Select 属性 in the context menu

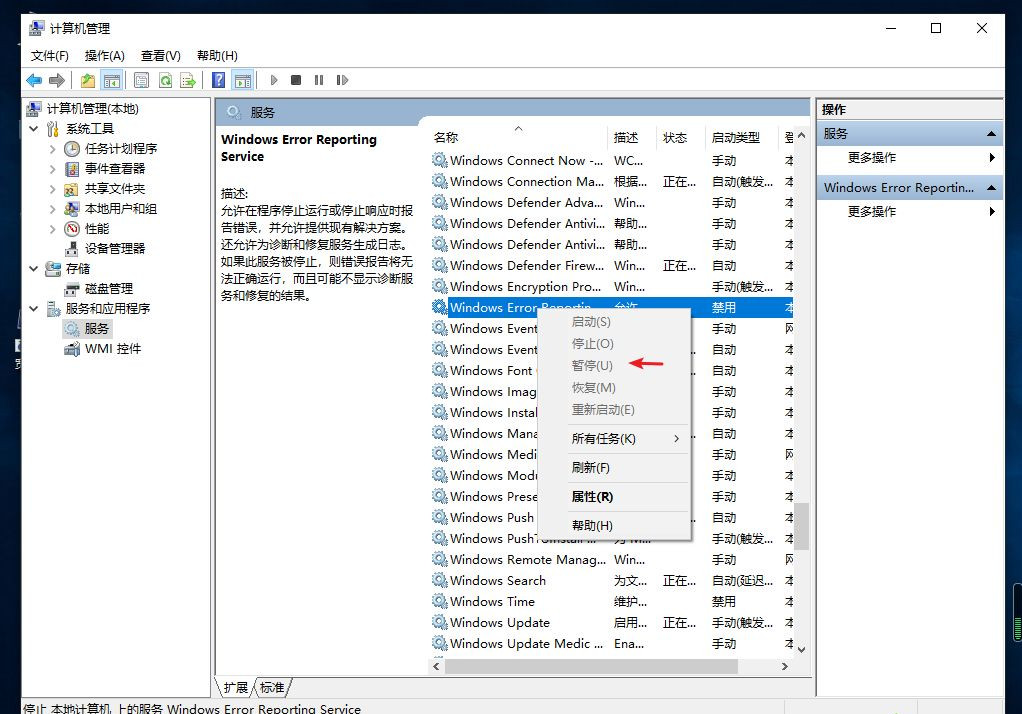tap(592, 496)
